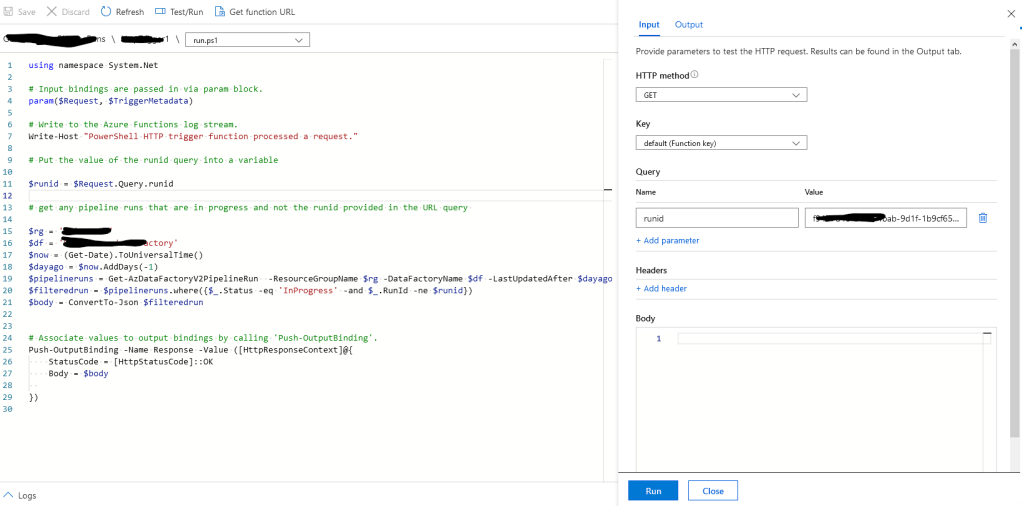Click the Close button
Viewport: 1022px width, 506px height.
click(x=713, y=491)
